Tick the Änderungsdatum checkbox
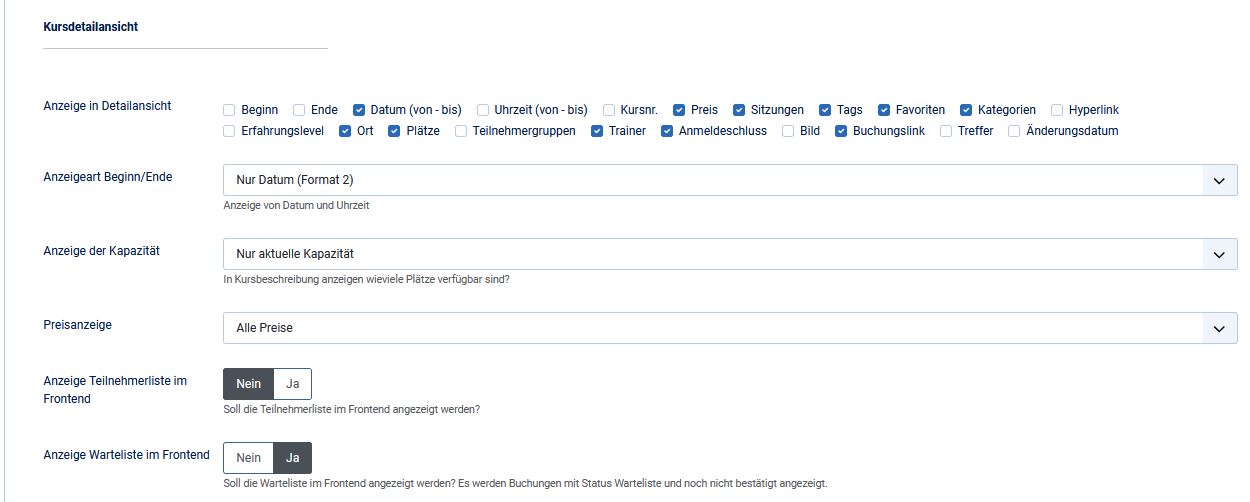1250x502 pixels. pos(1014,131)
